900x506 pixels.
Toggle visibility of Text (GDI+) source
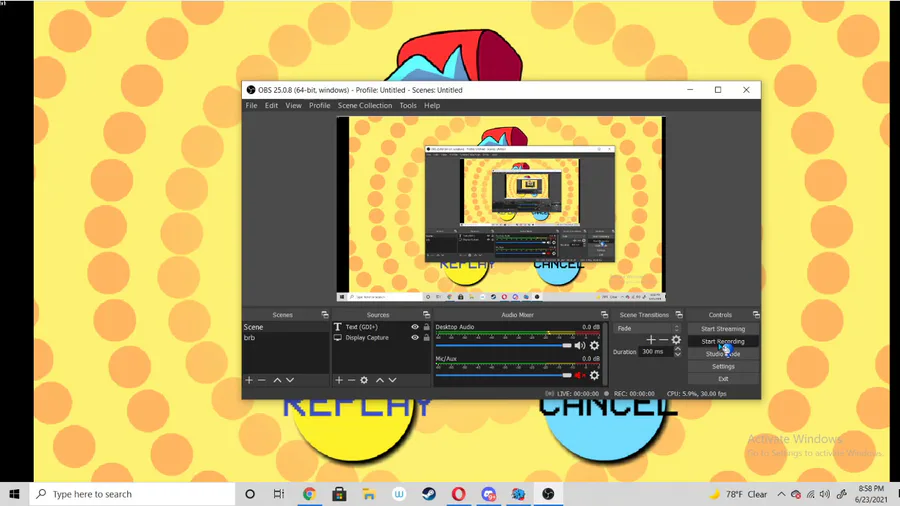click(x=414, y=327)
